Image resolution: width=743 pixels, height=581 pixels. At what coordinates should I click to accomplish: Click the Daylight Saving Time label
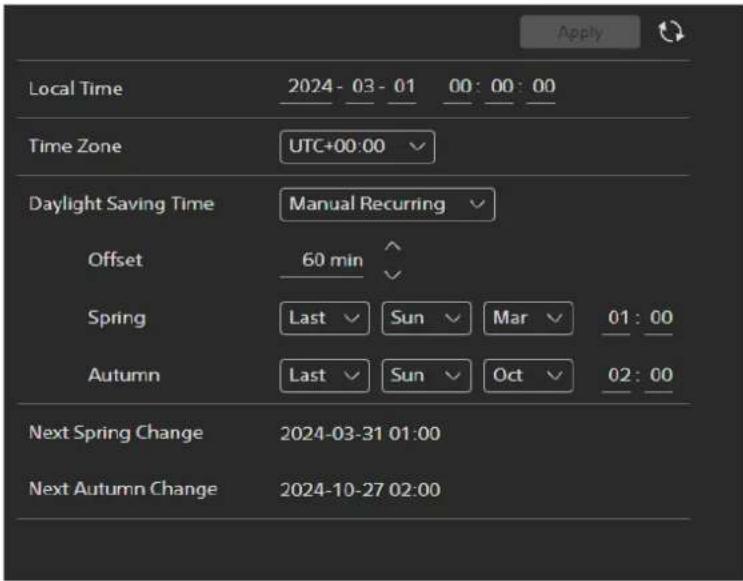click(122, 204)
